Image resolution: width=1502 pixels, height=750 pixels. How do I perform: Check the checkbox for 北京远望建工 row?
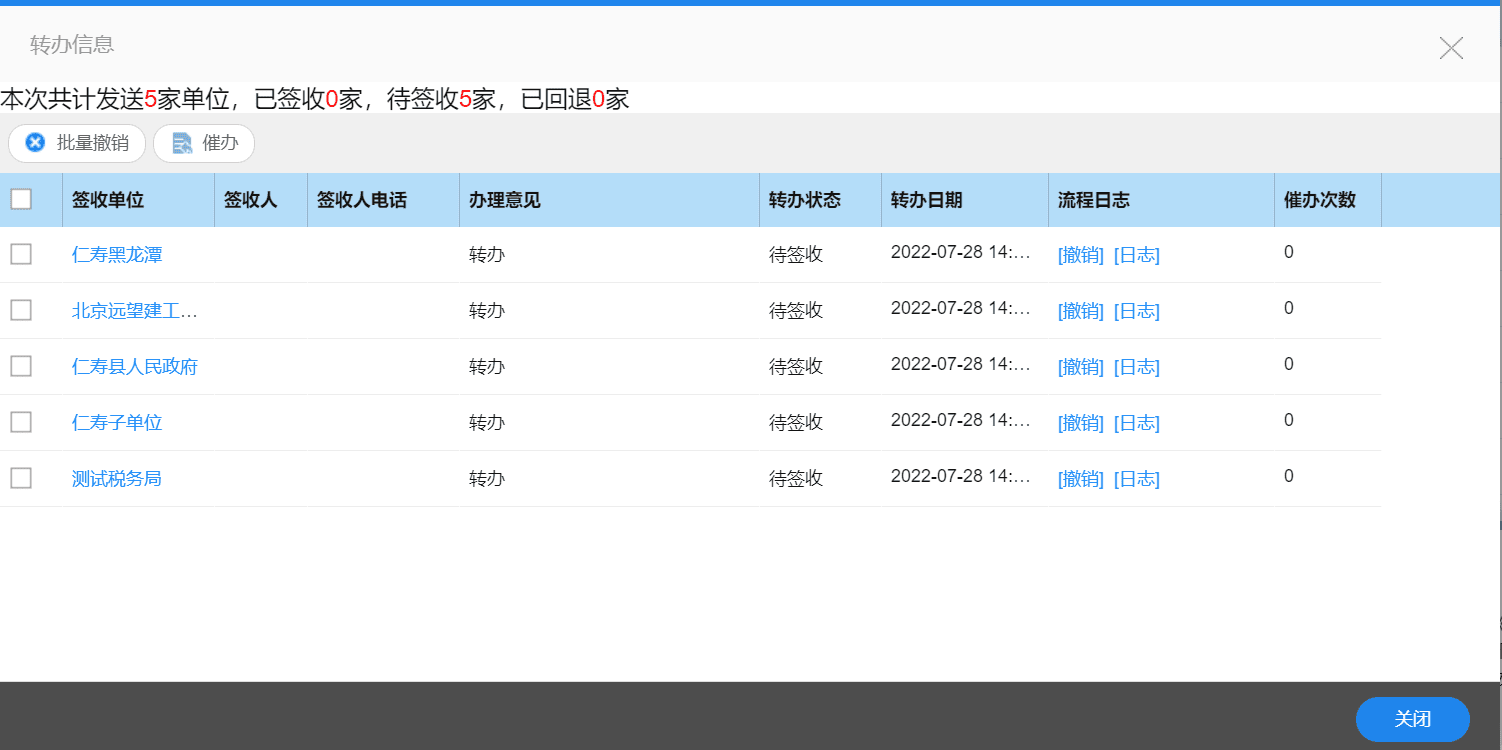tap(21, 310)
